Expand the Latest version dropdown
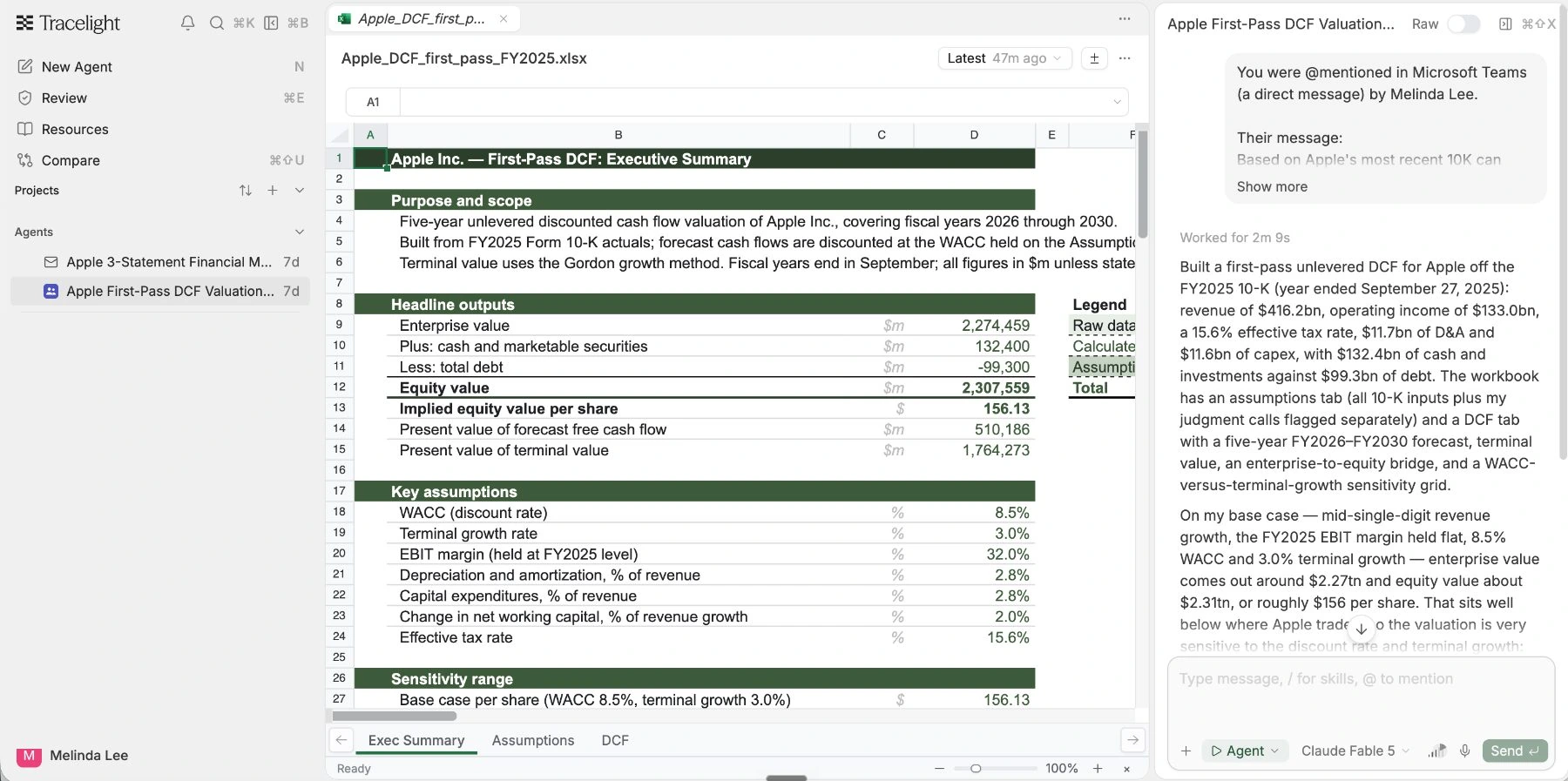The image size is (1568, 781). 1004,58
